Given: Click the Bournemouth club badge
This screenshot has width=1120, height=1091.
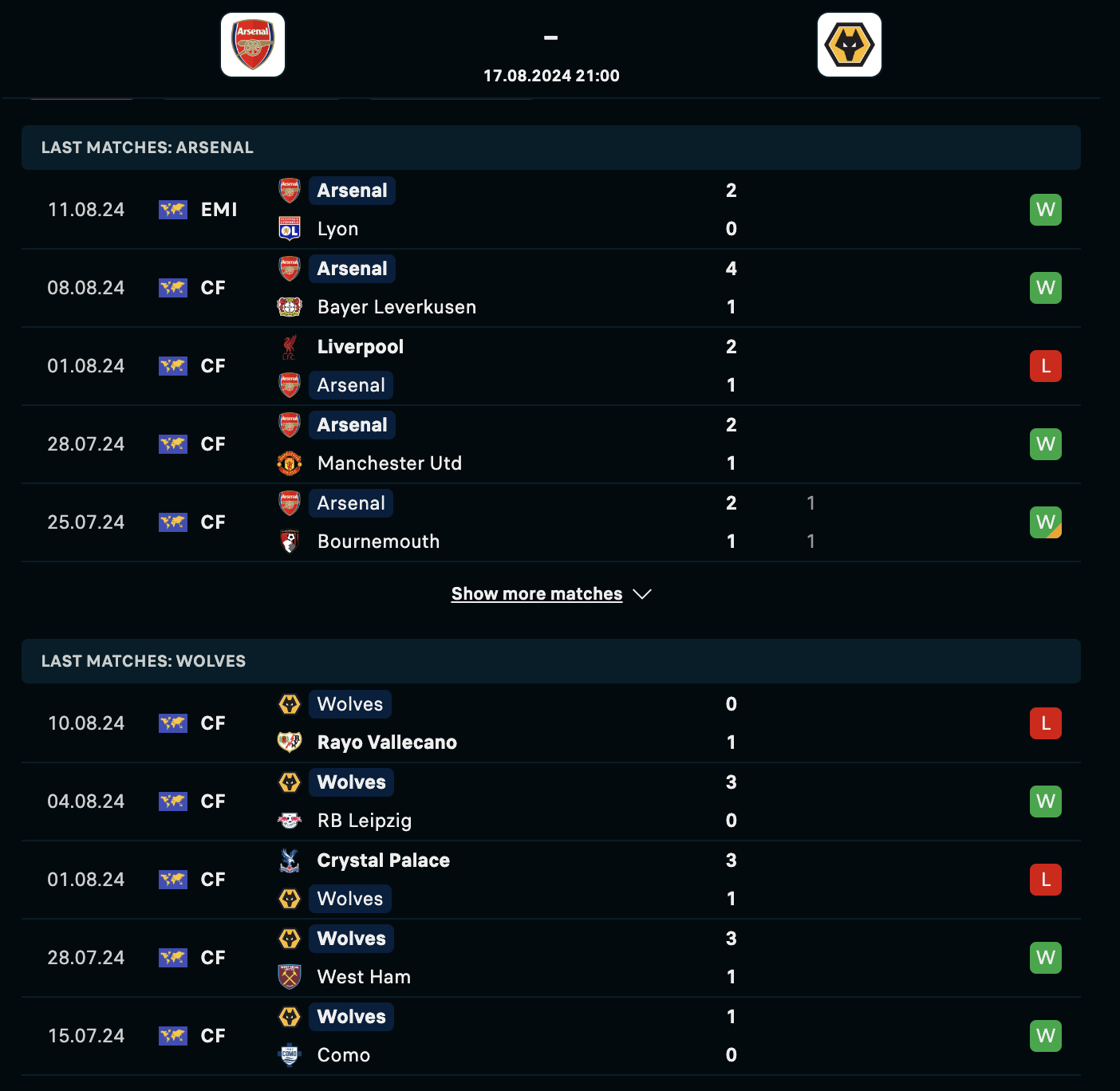Looking at the screenshot, I should coord(289,541).
